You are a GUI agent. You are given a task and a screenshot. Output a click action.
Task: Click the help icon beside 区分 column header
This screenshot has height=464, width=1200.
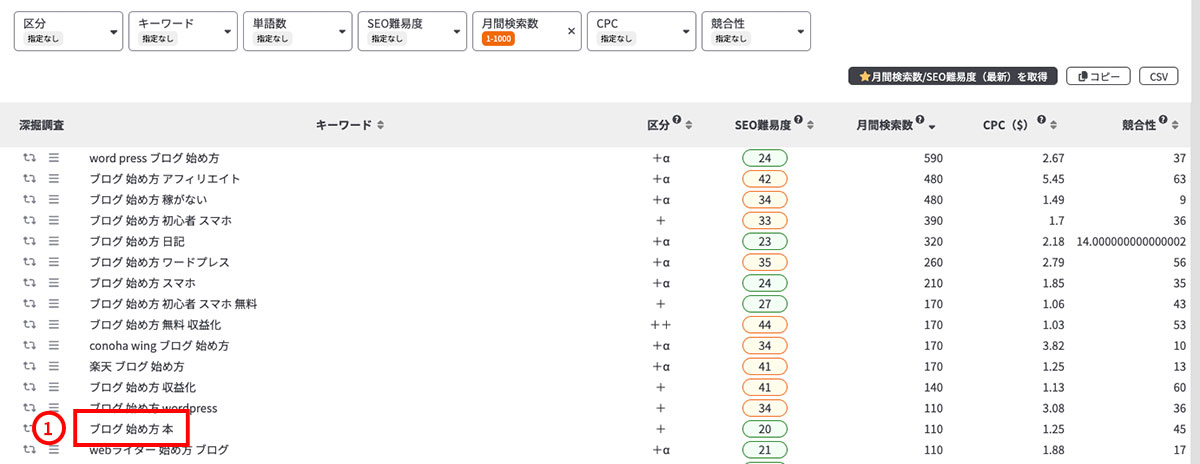click(677, 121)
